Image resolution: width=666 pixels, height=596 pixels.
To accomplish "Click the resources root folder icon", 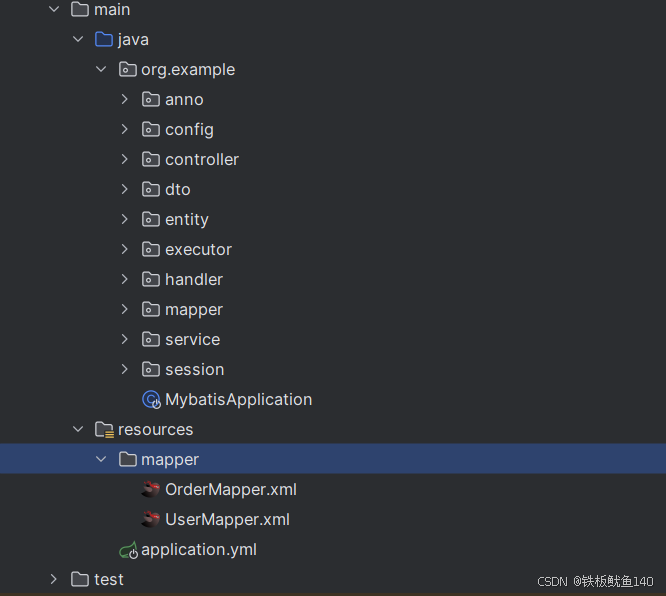I will [104, 430].
